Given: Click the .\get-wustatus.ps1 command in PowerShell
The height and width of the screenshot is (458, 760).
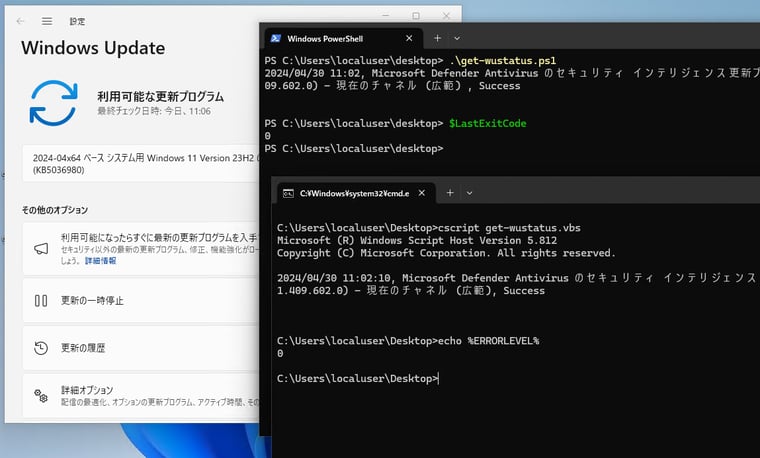Looking at the screenshot, I should 503,61.
